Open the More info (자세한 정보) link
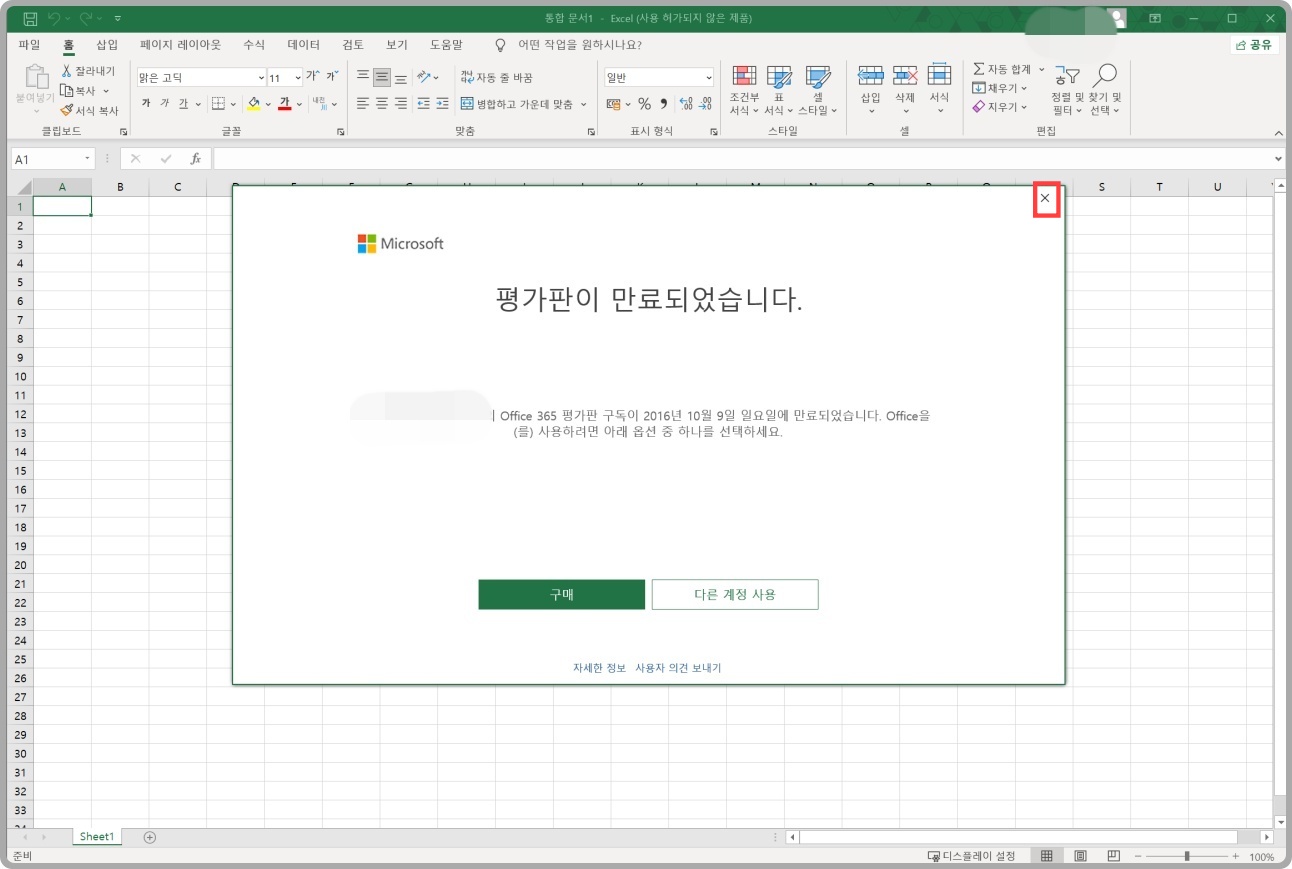The width and height of the screenshot is (1292, 869). click(599, 668)
